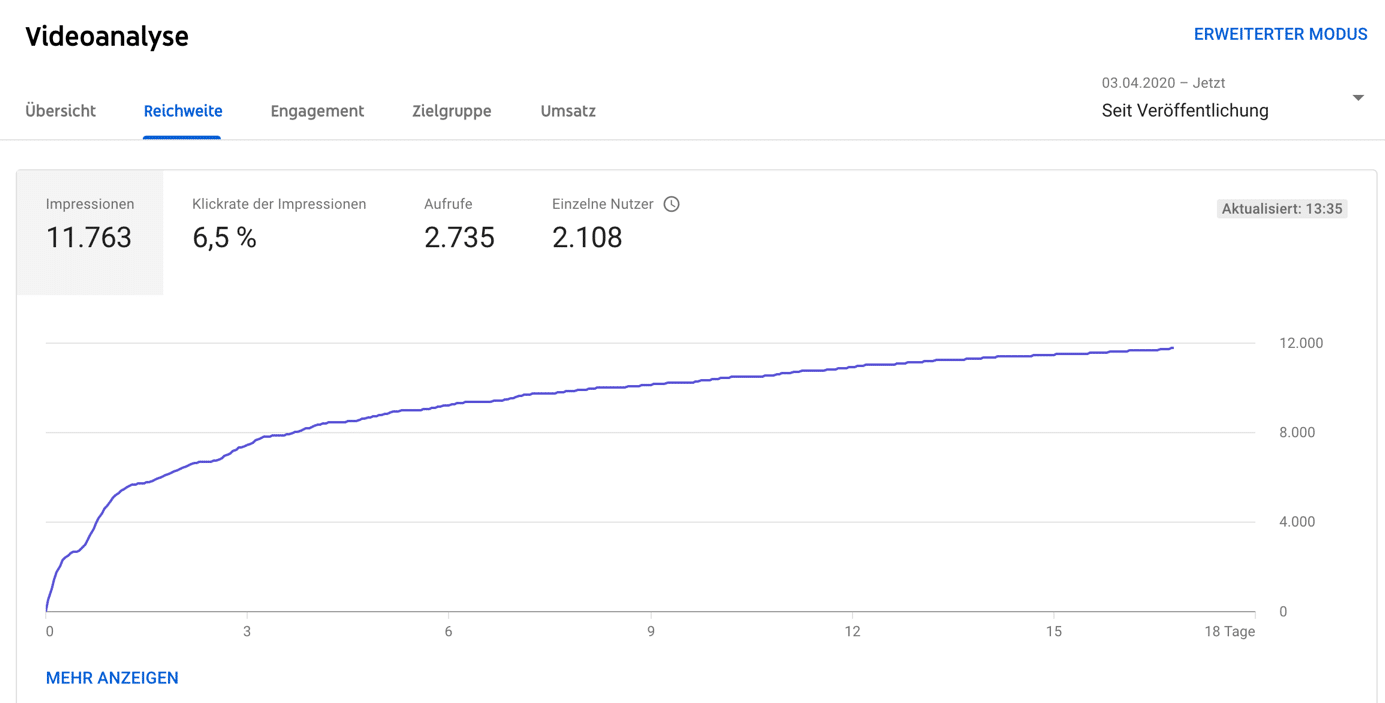The height and width of the screenshot is (703, 1385).
Task: Click the 6 day x-axis label
Action: click(x=449, y=632)
